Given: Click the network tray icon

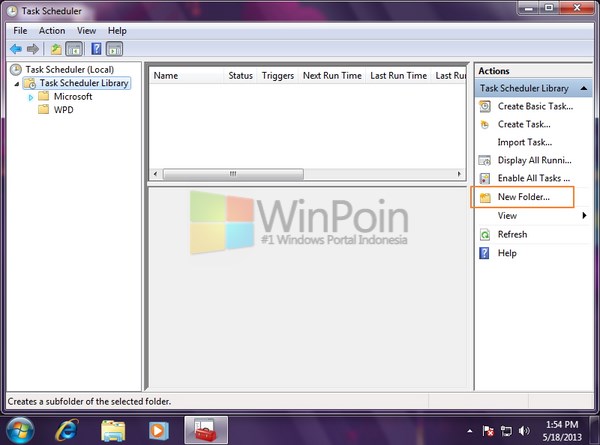Looking at the screenshot, I should pos(506,431).
